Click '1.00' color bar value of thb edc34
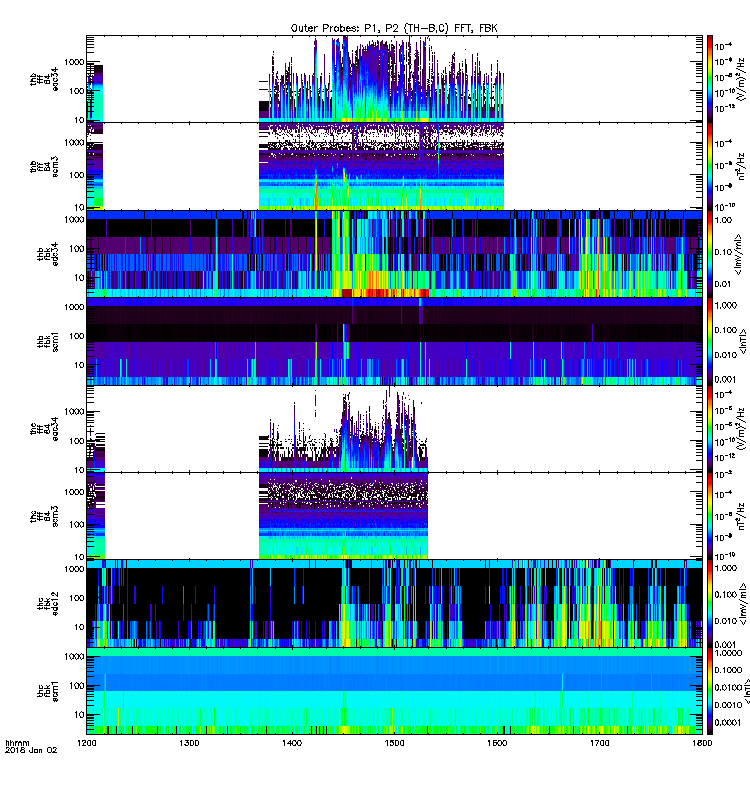Viewport: 750px width, 800px height. pos(723,220)
